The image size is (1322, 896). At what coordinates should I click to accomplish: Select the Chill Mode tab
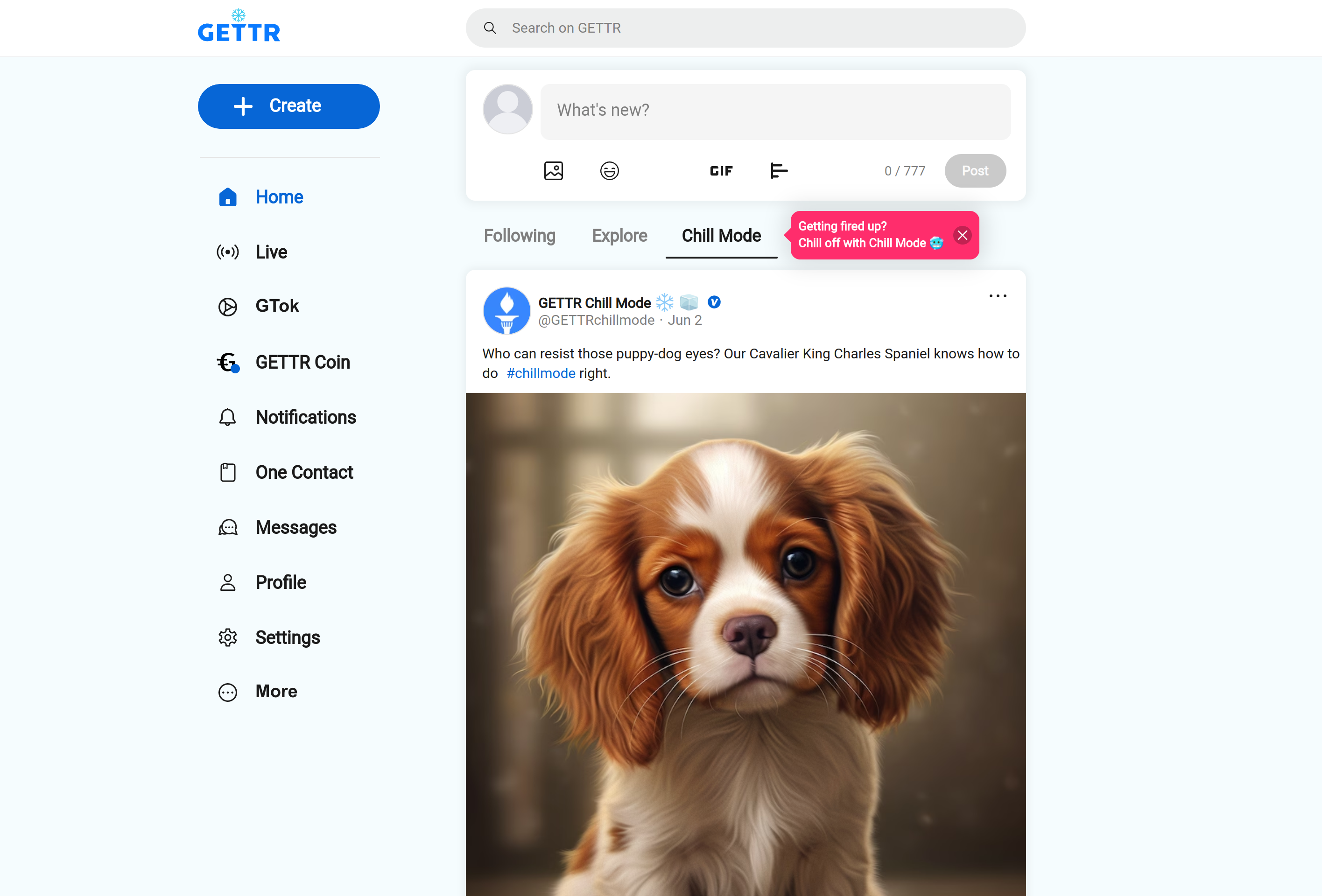(x=721, y=236)
